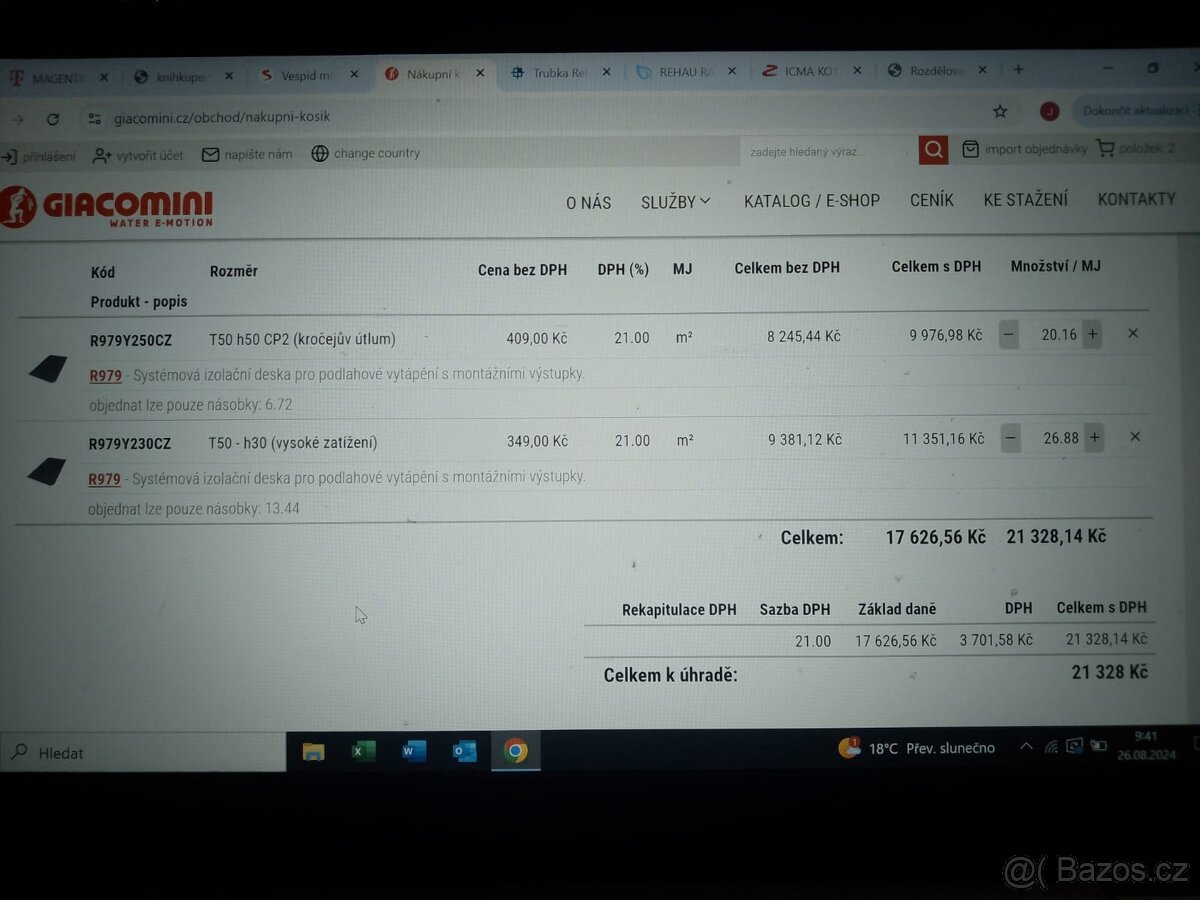Screen dimensions: 1200x900
Task: Open import objednávky
Action: tap(1024, 149)
